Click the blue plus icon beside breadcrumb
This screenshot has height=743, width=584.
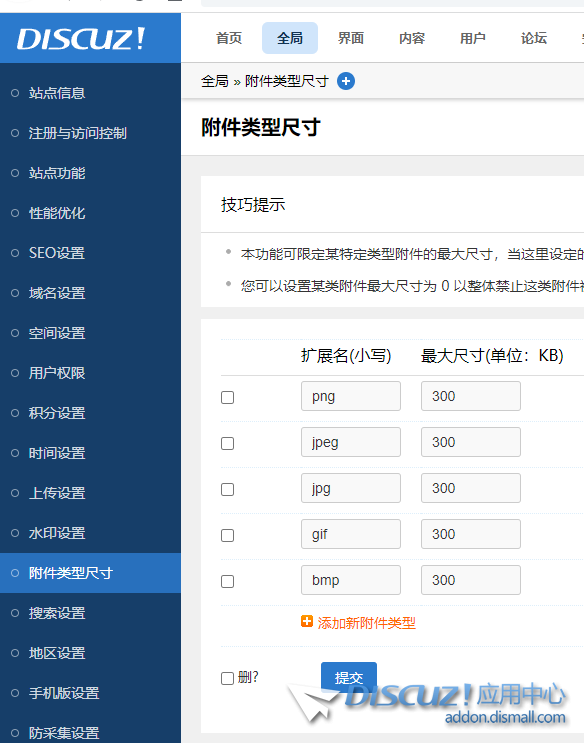pyautogui.click(x=346, y=81)
